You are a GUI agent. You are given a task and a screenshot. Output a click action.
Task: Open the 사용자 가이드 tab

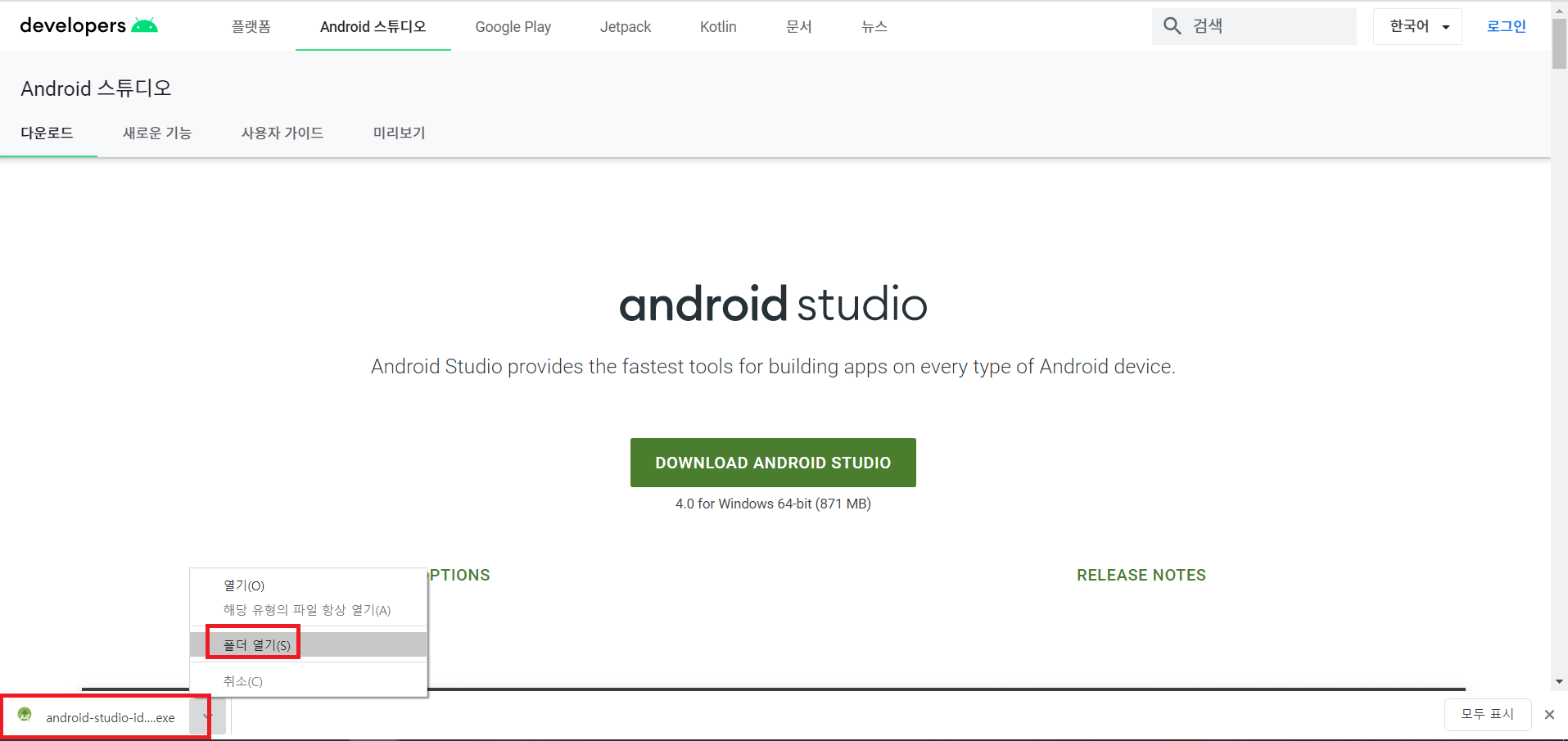click(x=282, y=133)
